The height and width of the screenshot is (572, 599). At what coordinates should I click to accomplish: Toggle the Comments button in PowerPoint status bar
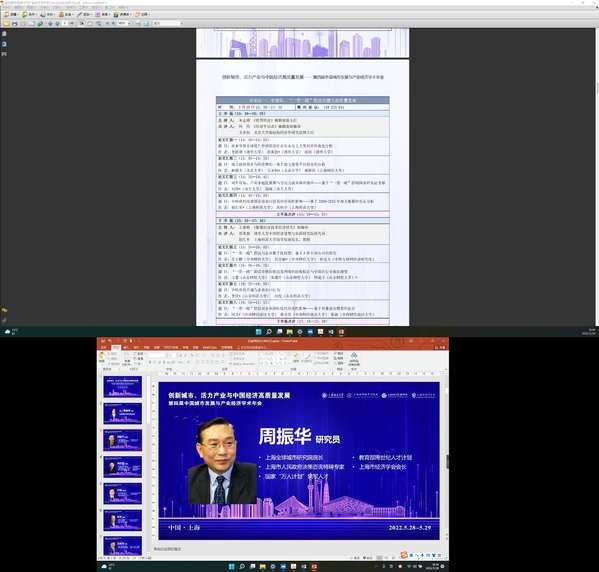[x=367, y=558]
